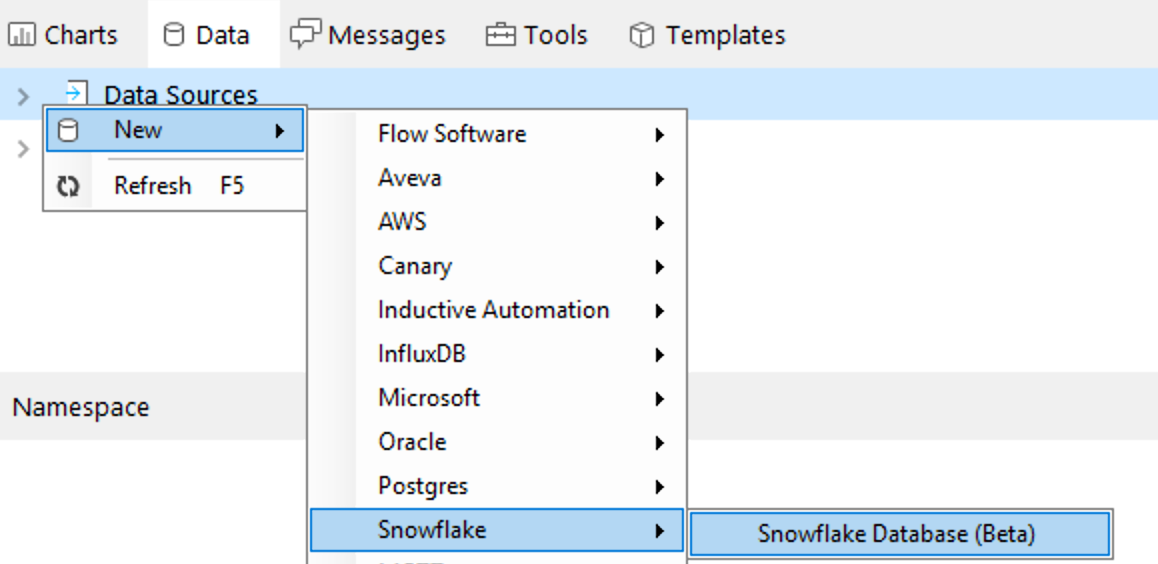1158x564 pixels.
Task: Select the Tools tab
Action: [536, 35]
